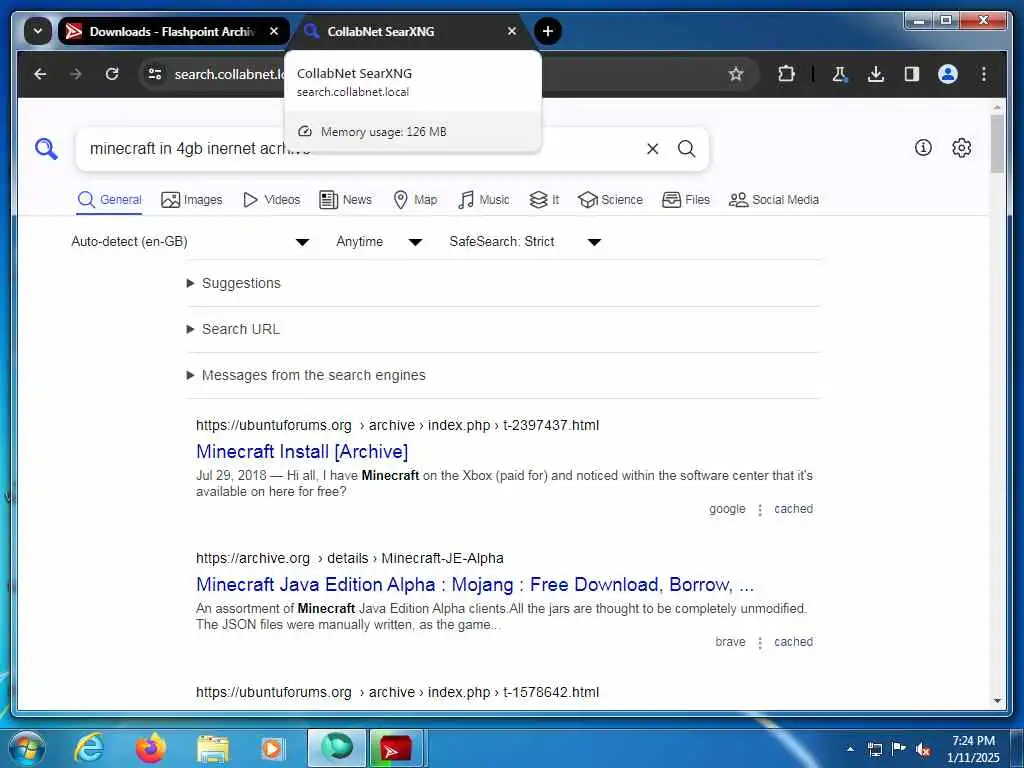Open site information icon in address bar
The height and width of the screenshot is (768, 1024).
[155, 74]
